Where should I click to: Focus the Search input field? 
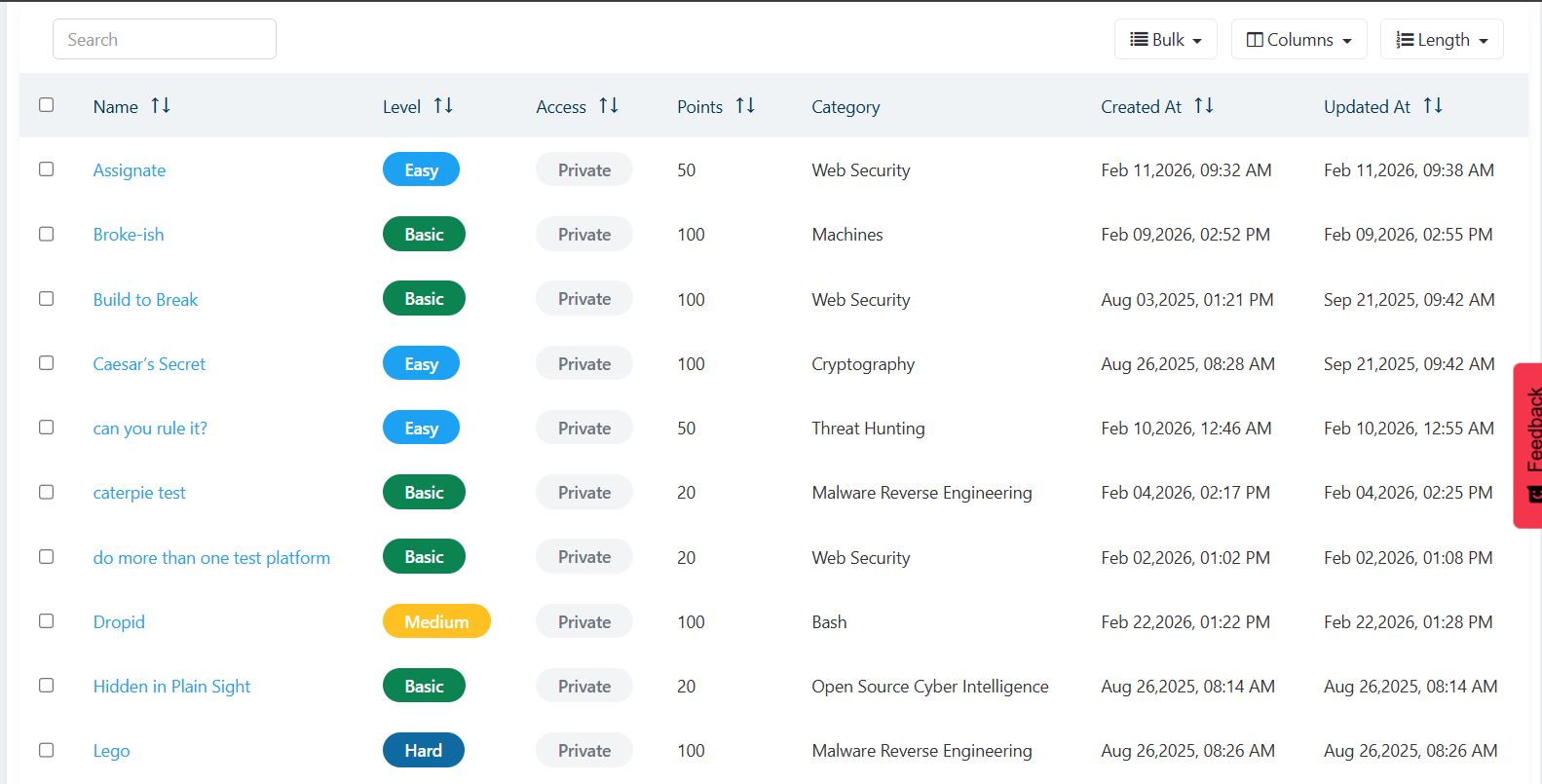165,40
